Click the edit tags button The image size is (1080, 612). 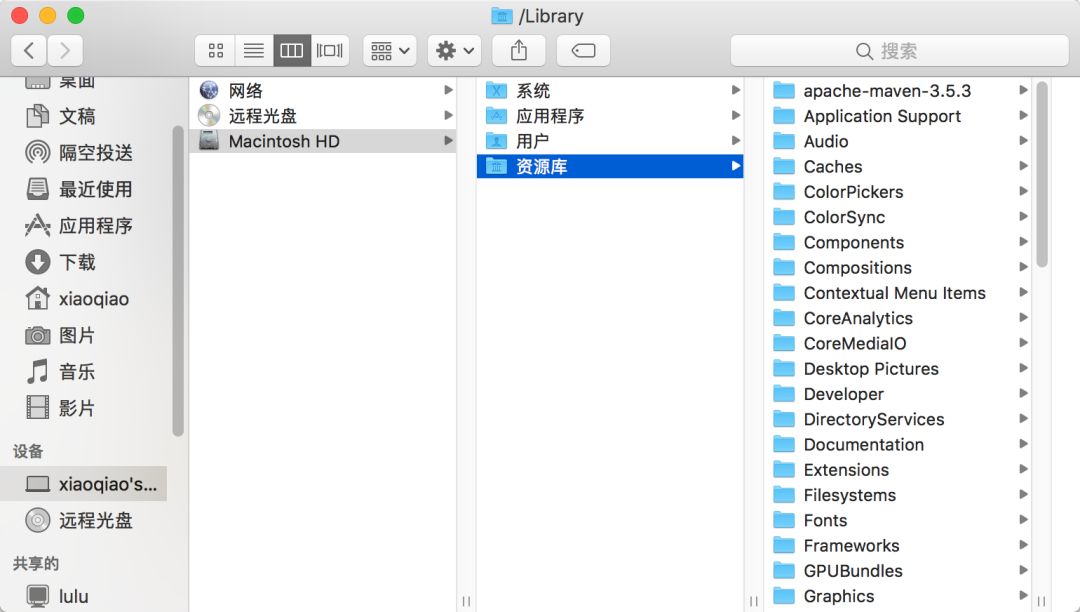[x=583, y=50]
